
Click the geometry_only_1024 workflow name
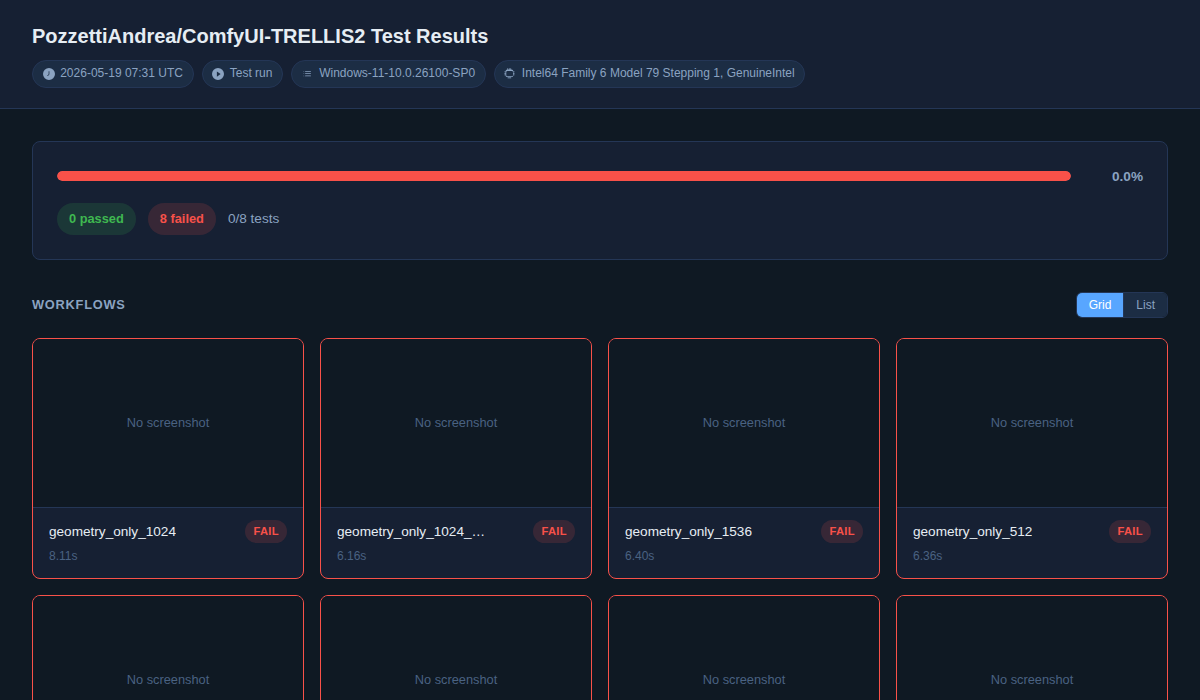(112, 532)
